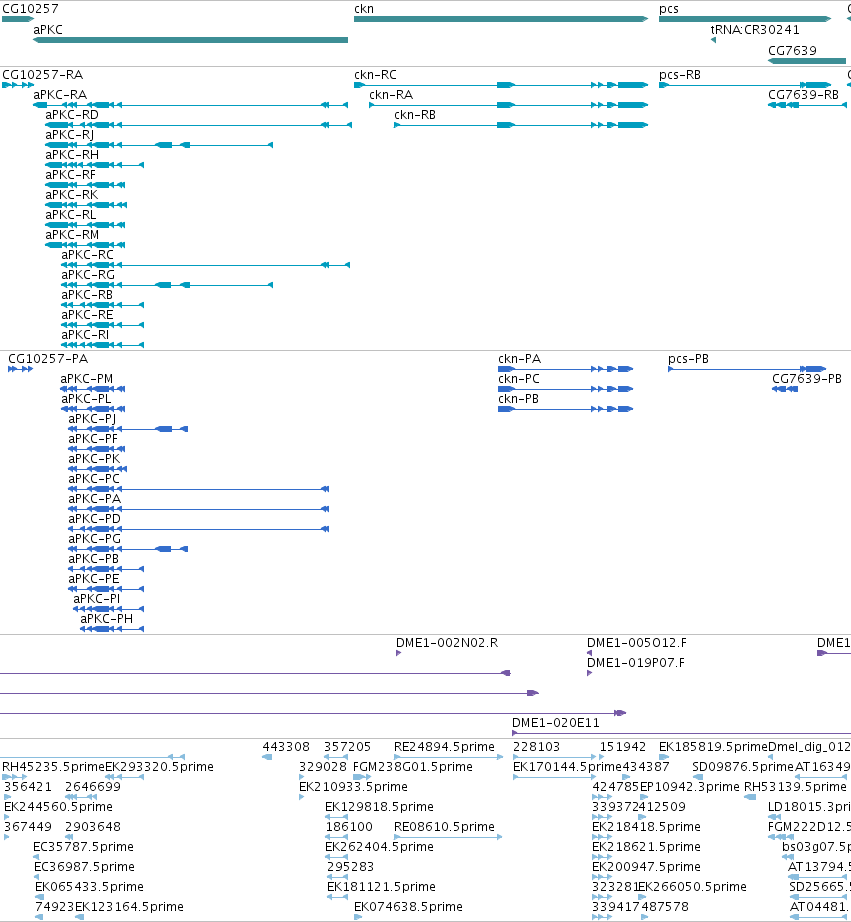Select the tRNA:CR30241 label

(755, 30)
